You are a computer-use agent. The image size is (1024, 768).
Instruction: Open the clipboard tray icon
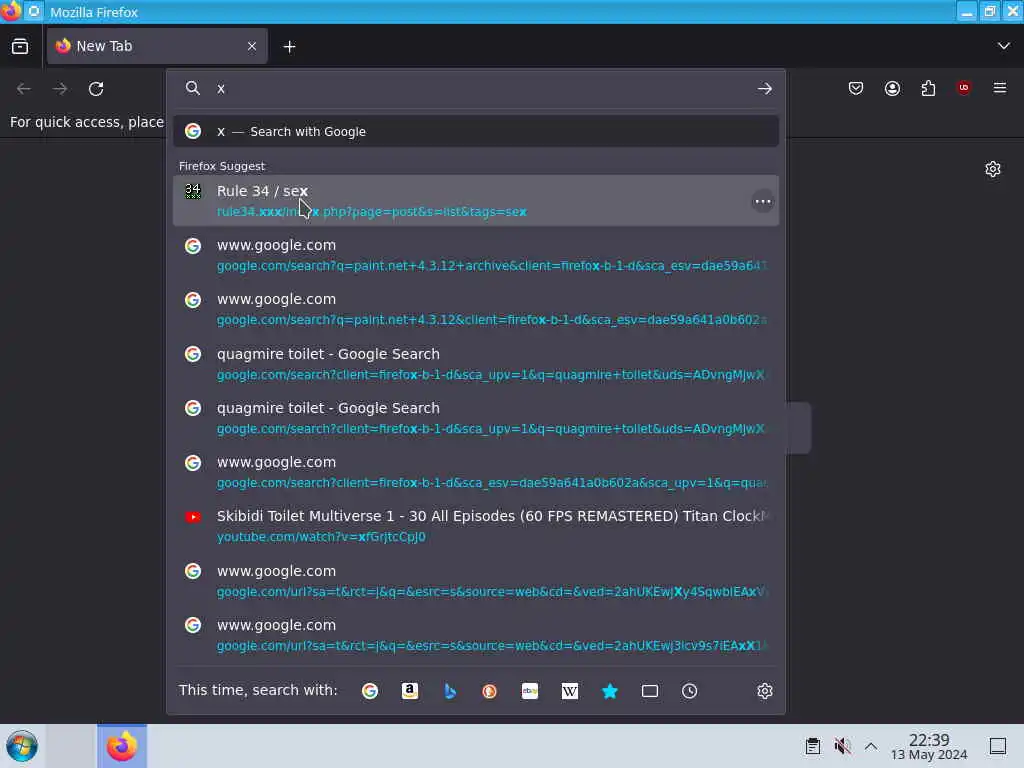[812, 746]
